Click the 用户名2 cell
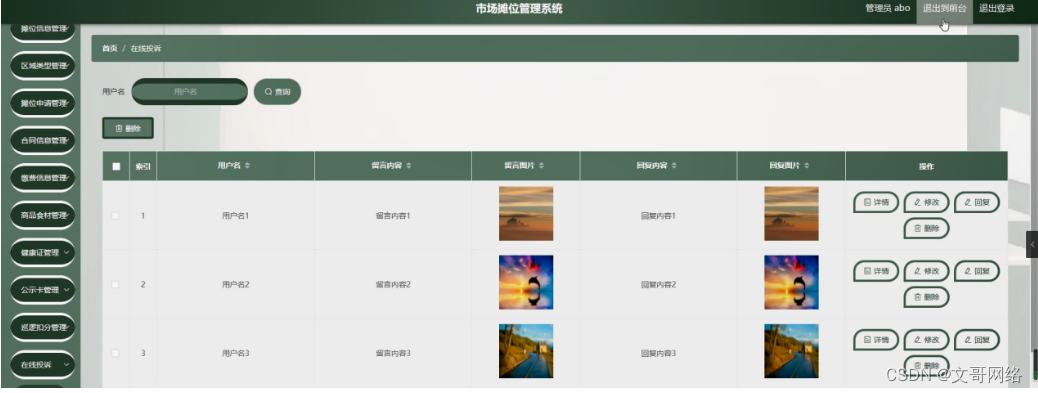1038x393 pixels. click(x=235, y=284)
